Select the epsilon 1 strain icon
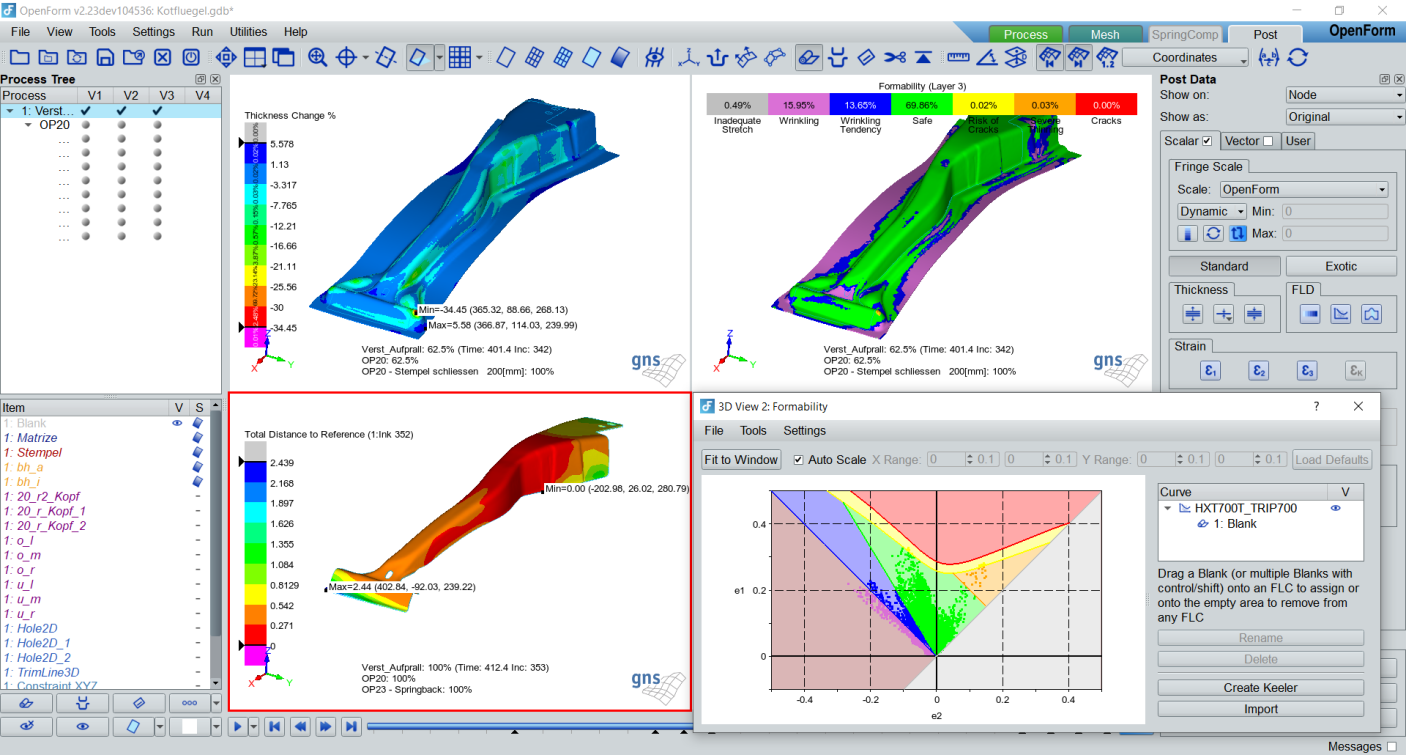Viewport: 1406px width, 755px height. 1211,370
